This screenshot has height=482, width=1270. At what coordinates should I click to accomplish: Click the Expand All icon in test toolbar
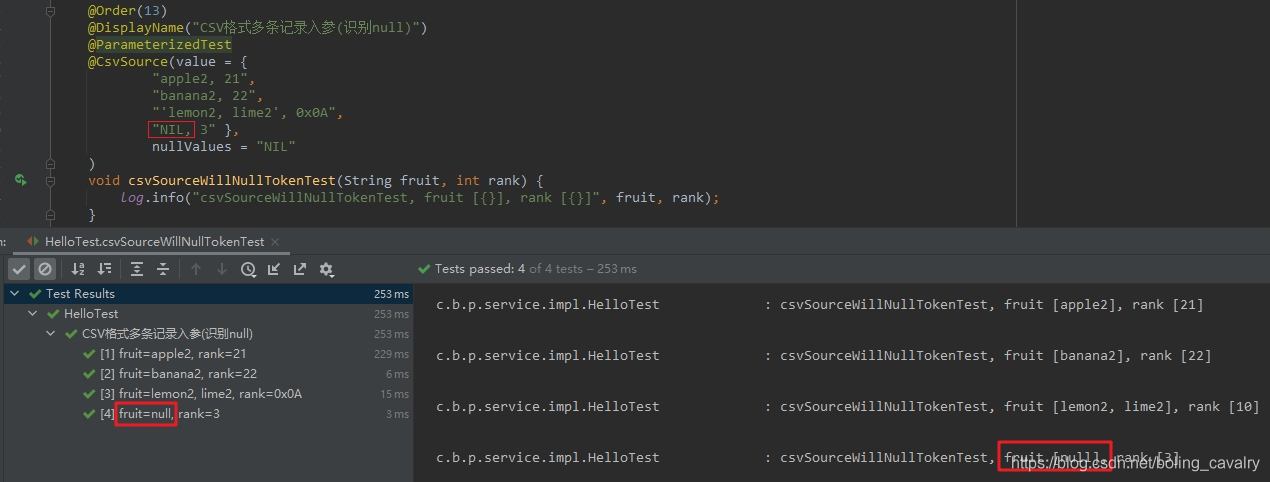click(137, 269)
